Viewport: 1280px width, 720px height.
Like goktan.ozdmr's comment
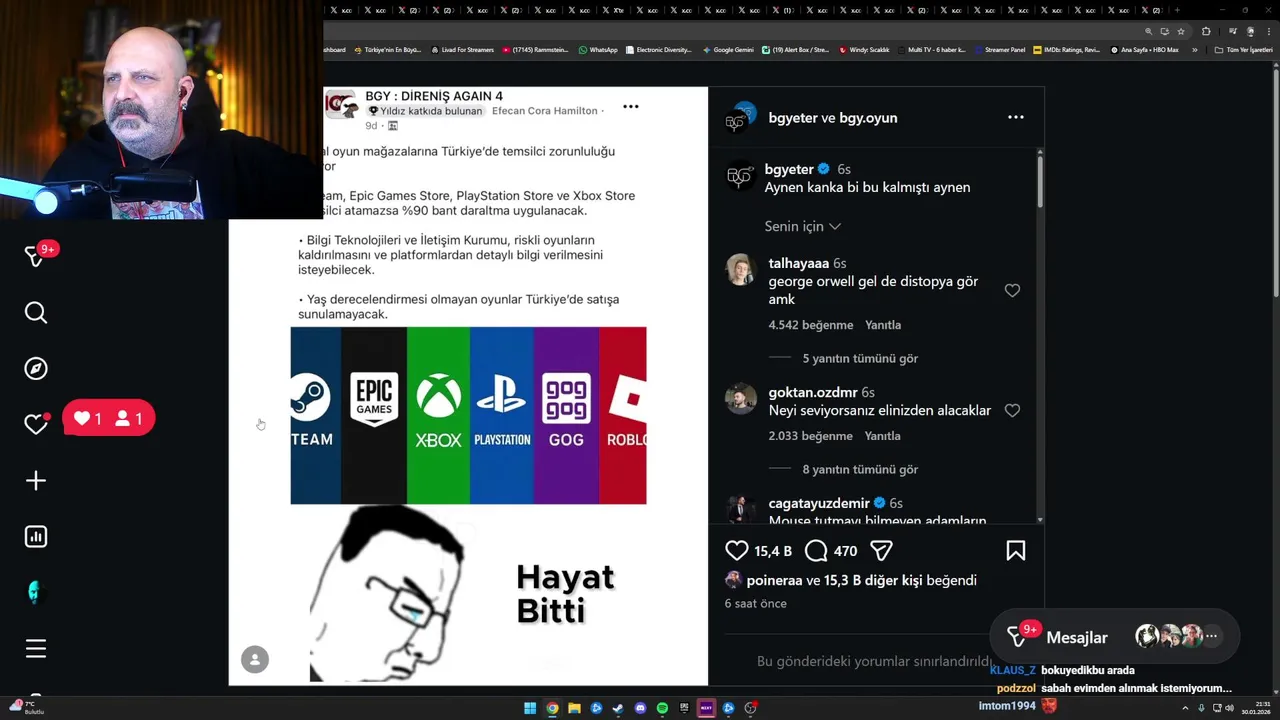[1012, 410]
